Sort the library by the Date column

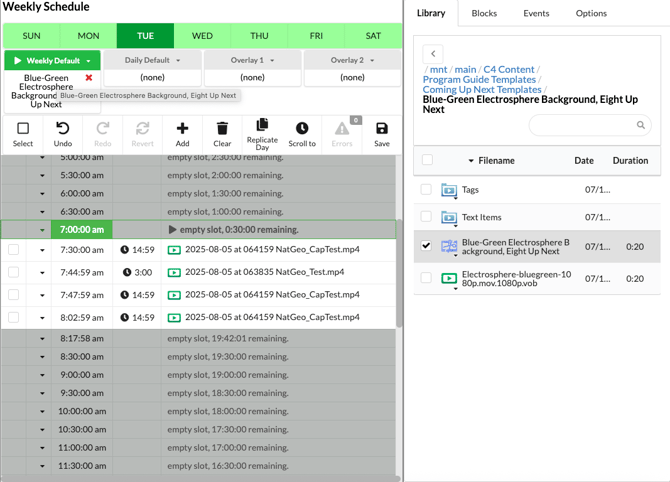tap(584, 161)
